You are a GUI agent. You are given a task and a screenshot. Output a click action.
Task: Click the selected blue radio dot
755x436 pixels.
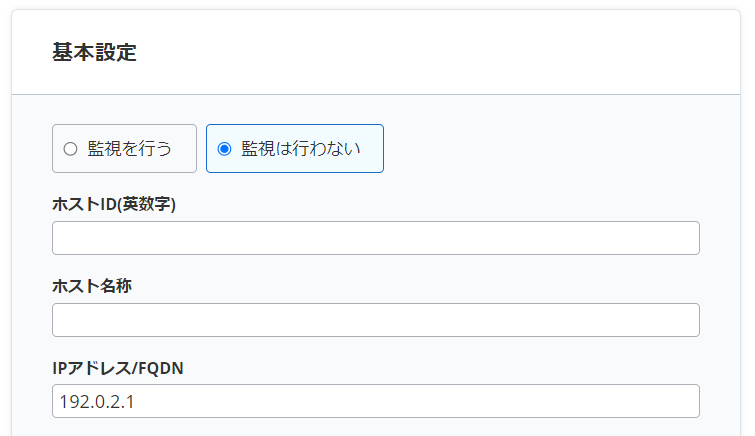click(224, 149)
